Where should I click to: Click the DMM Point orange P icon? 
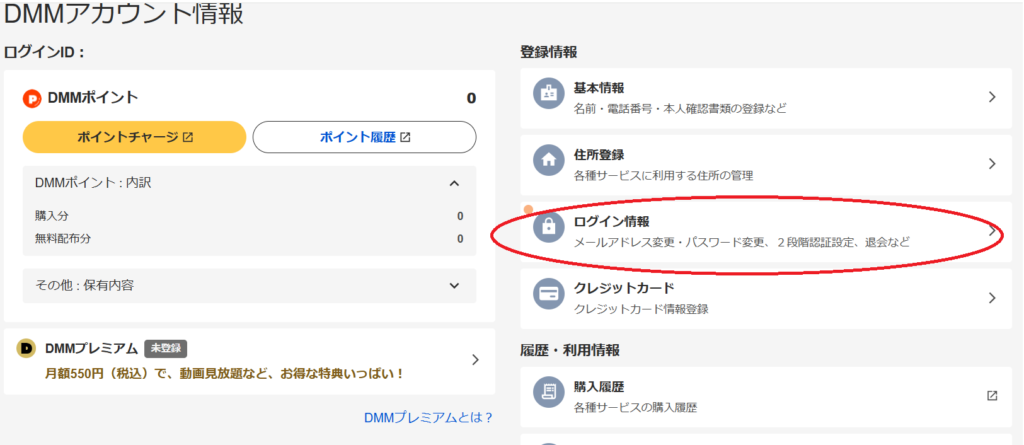32,98
